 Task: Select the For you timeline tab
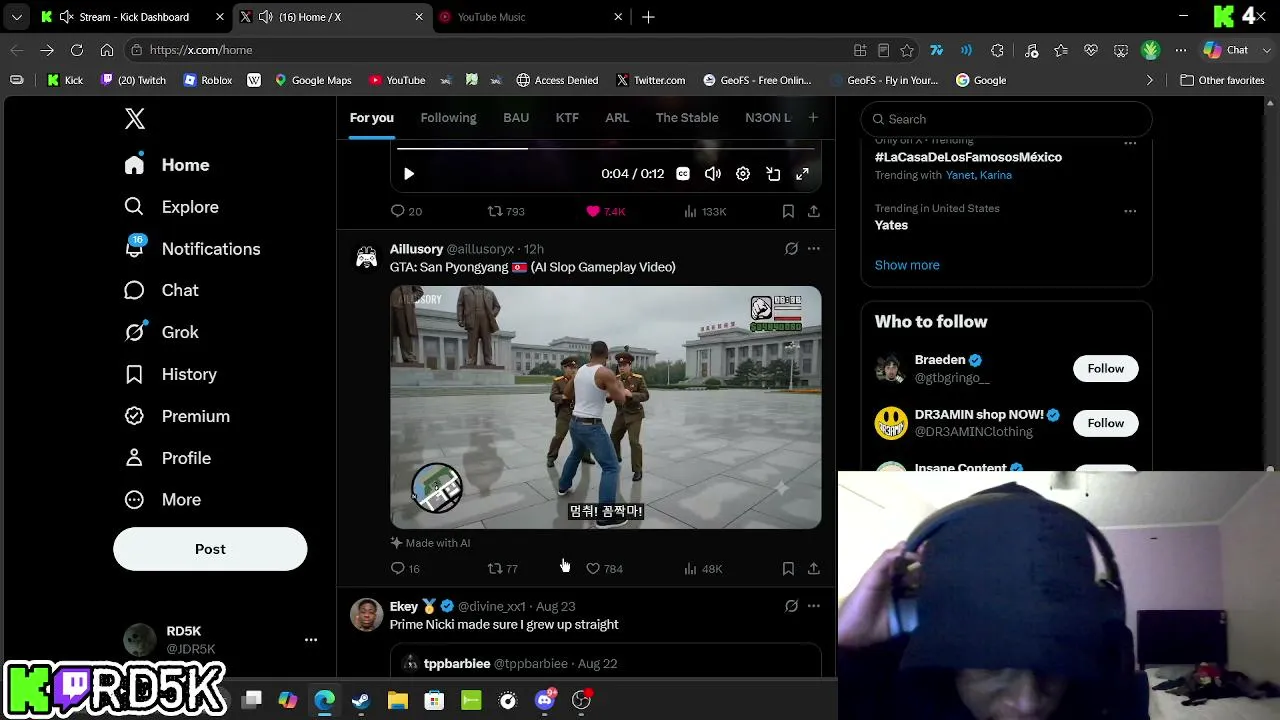[x=372, y=118]
